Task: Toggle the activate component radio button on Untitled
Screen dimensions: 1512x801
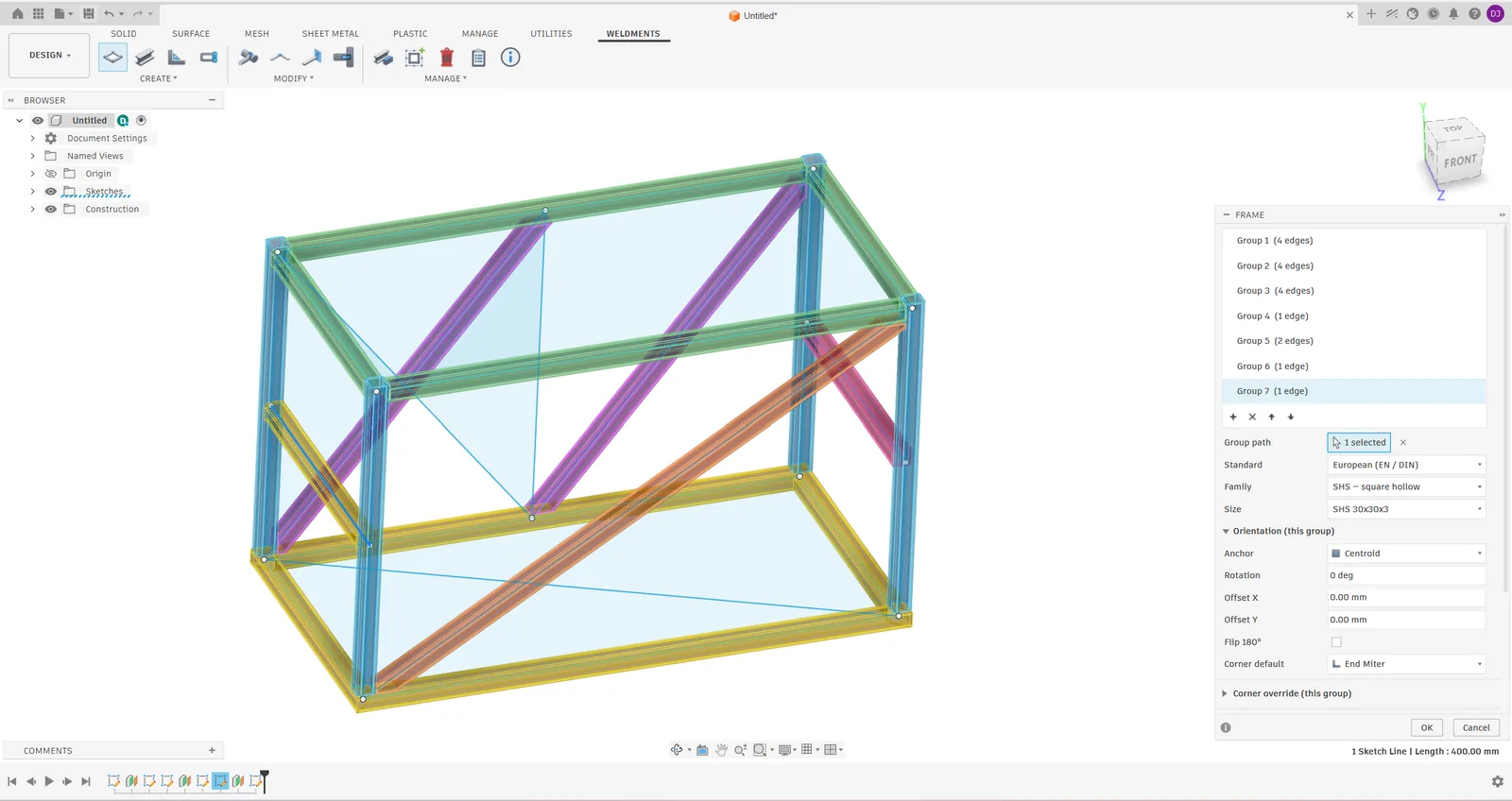Action: click(142, 121)
